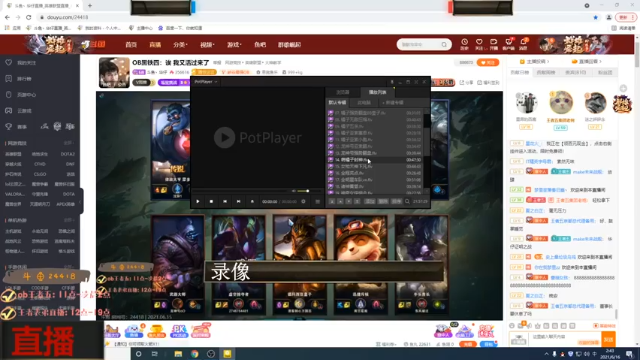The image size is (640, 360).
Task: Click the PotPlayer open/eject file button
Action: [x=252, y=201]
